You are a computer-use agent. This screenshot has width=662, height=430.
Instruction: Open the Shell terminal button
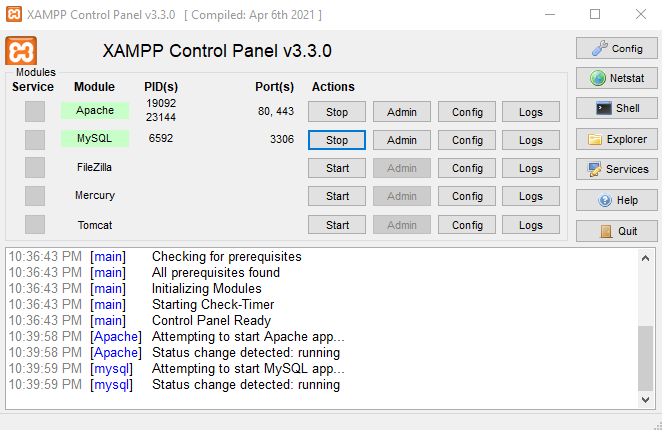coord(616,108)
